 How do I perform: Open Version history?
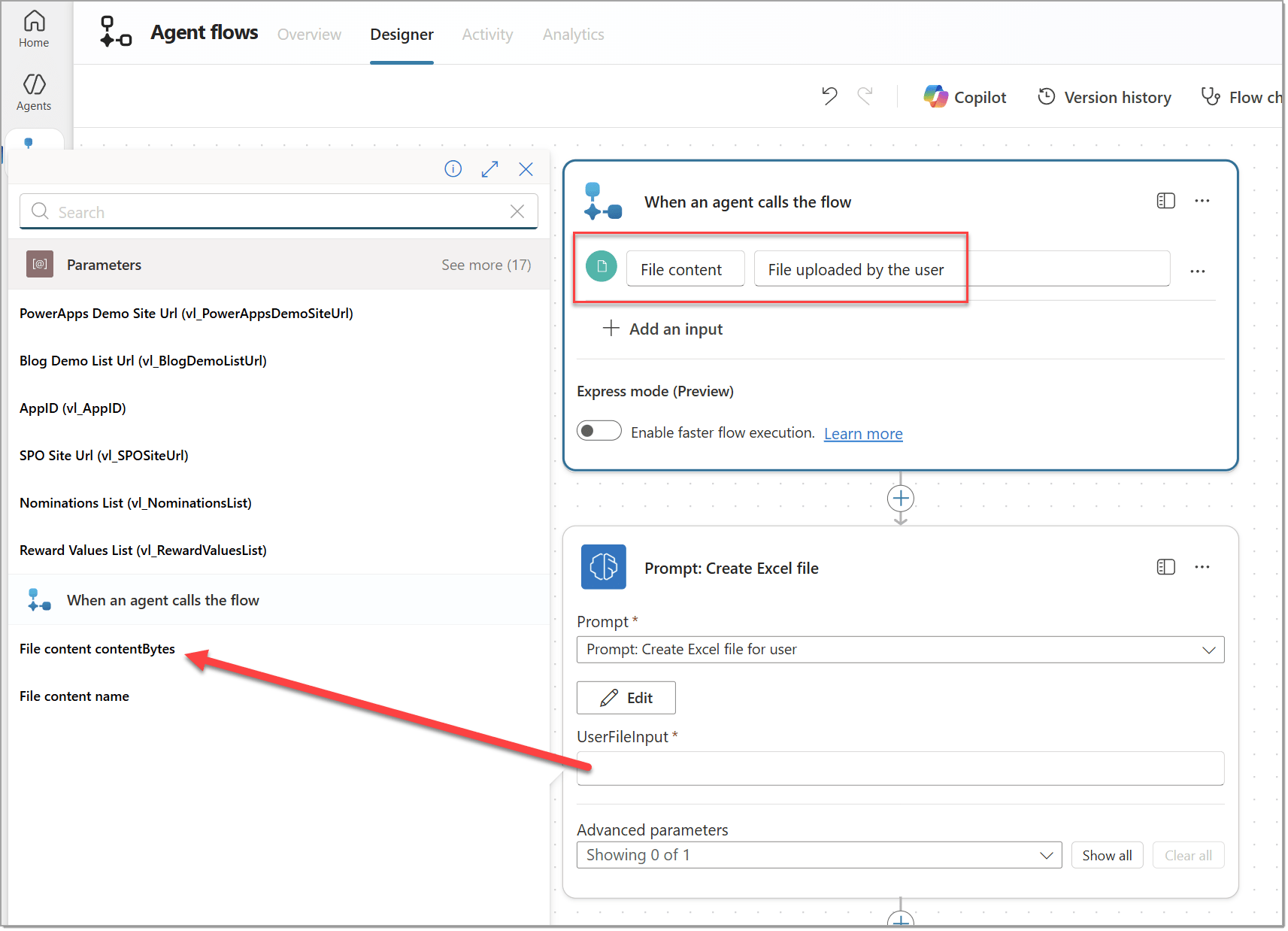pyautogui.click(x=1105, y=97)
